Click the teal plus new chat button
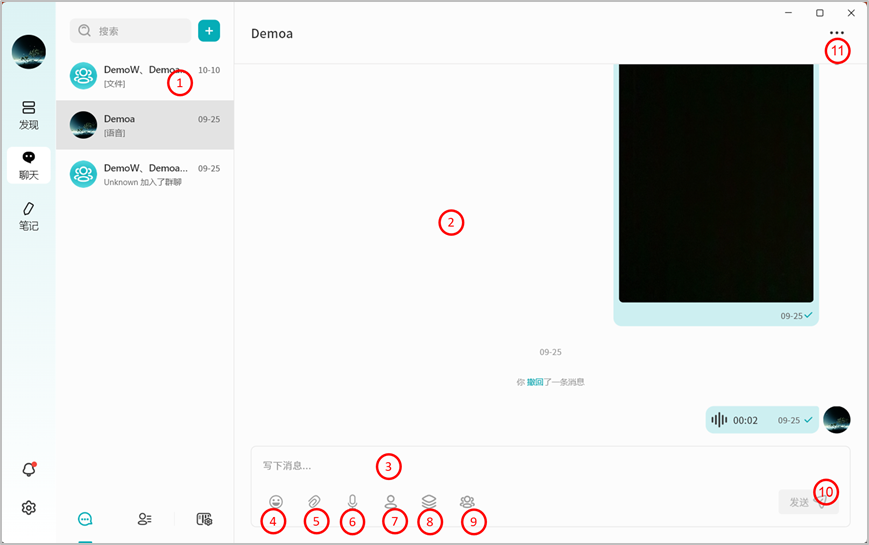 point(209,31)
